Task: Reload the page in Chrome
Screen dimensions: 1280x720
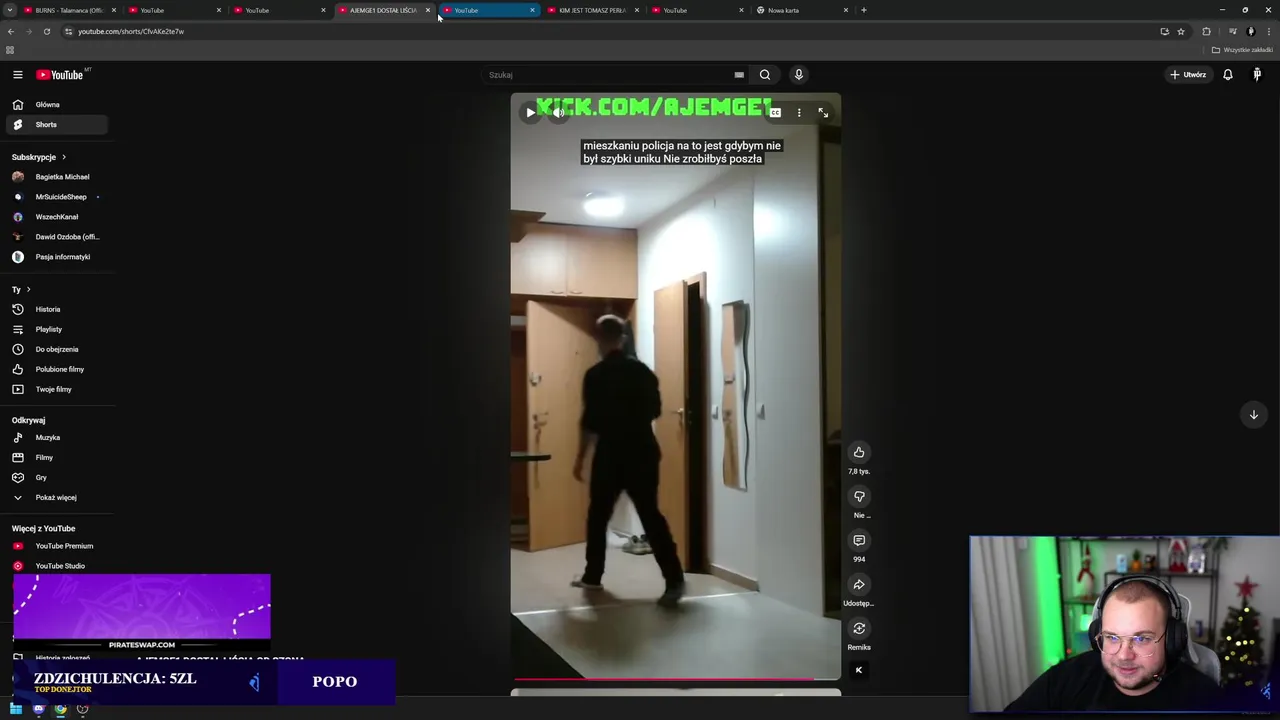Action: (x=47, y=31)
